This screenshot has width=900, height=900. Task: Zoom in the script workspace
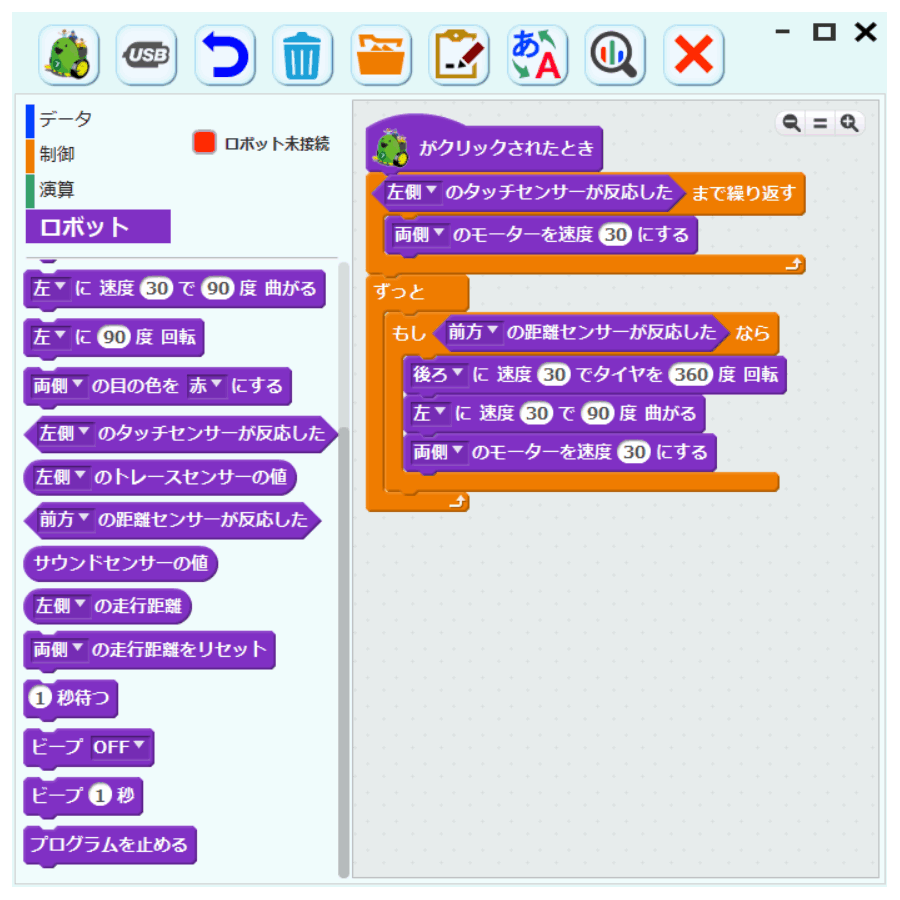click(849, 123)
